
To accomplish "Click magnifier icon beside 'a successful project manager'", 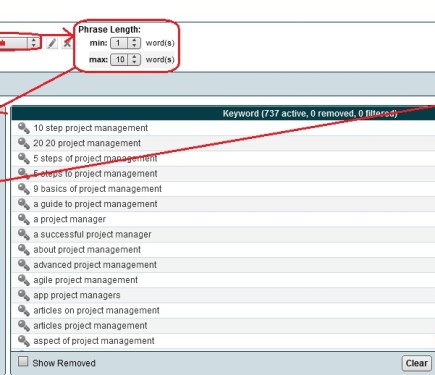I will click(24, 235).
